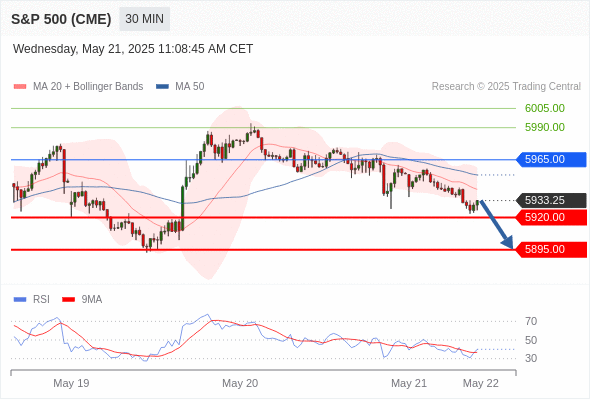Click the blue RSI legend swatch
The width and height of the screenshot is (590, 400).
(20, 300)
